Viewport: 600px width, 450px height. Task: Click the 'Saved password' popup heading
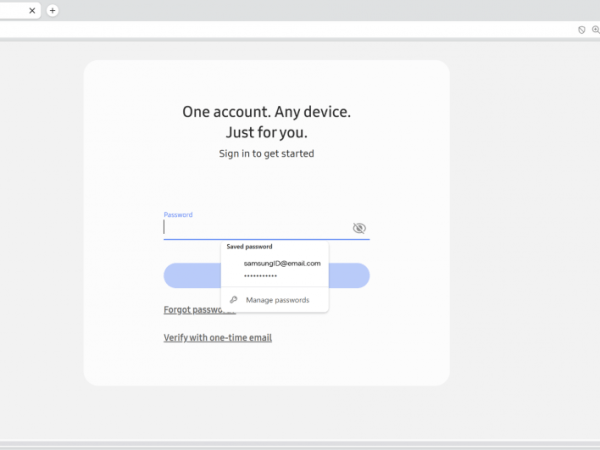tap(249, 247)
